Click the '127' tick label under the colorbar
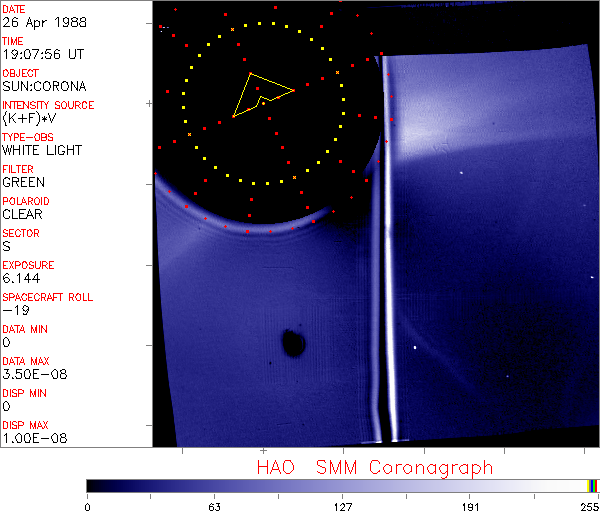600x512 pixels. pyautogui.click(x=342, y=505)
